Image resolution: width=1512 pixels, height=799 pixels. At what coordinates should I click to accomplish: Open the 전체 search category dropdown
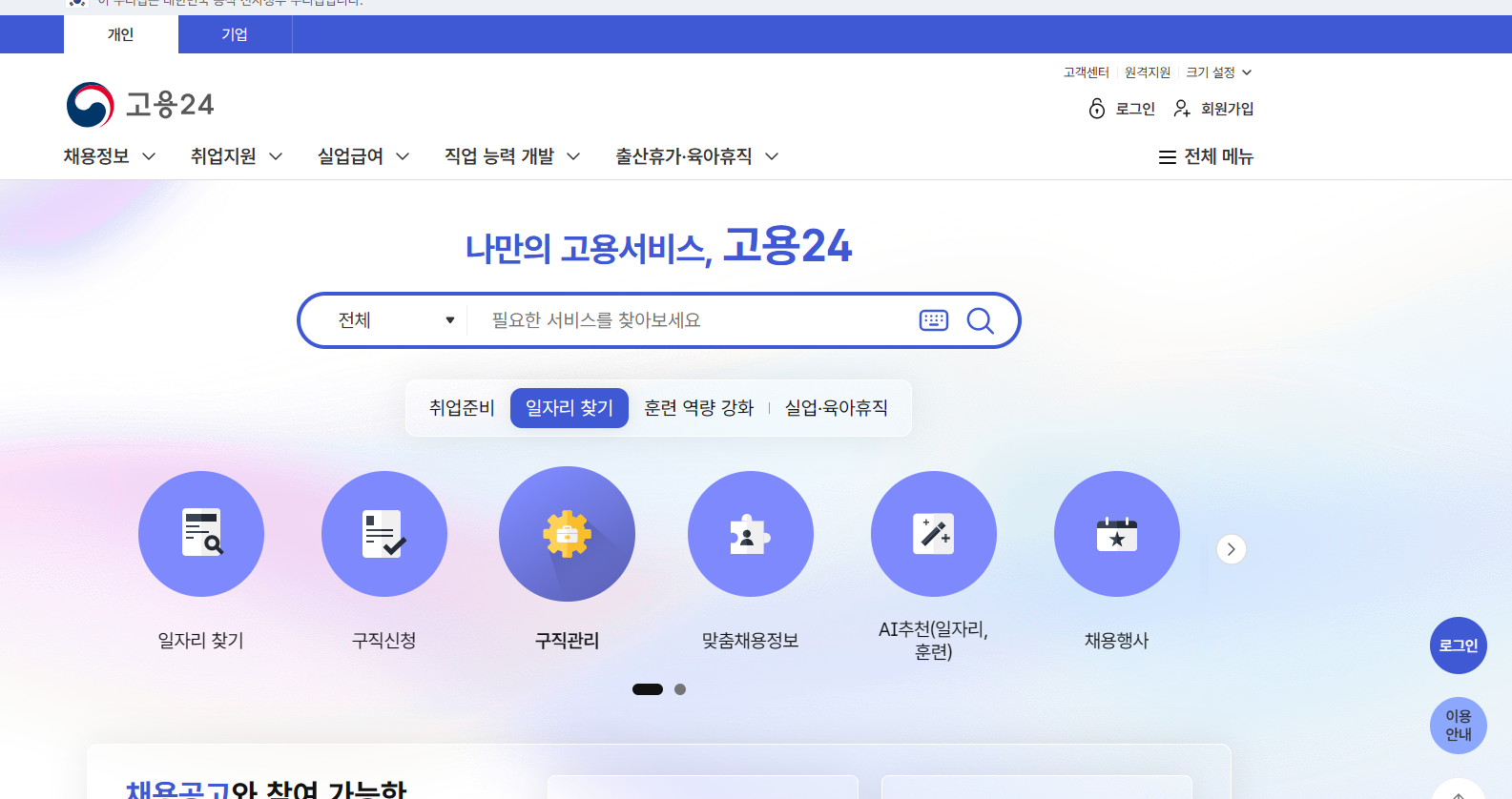(x=396, y=320)
